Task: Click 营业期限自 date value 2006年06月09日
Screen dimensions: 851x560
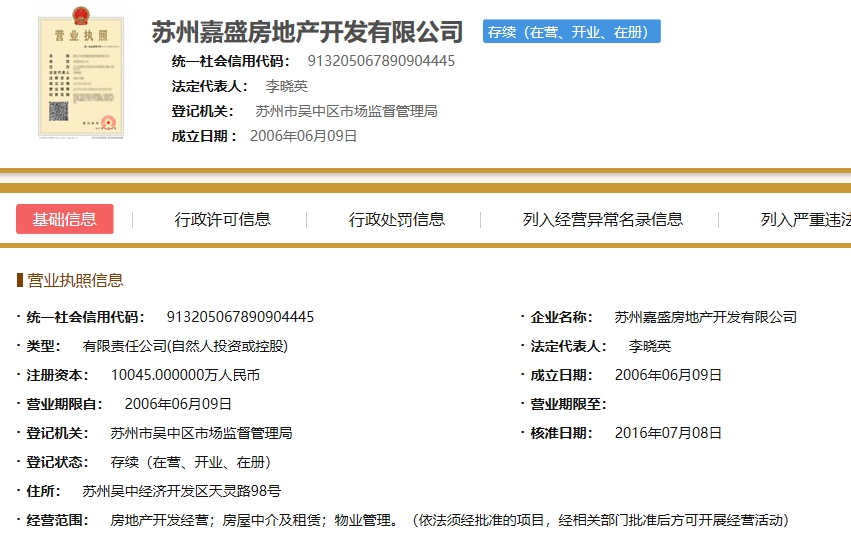Action: (178, 404)
